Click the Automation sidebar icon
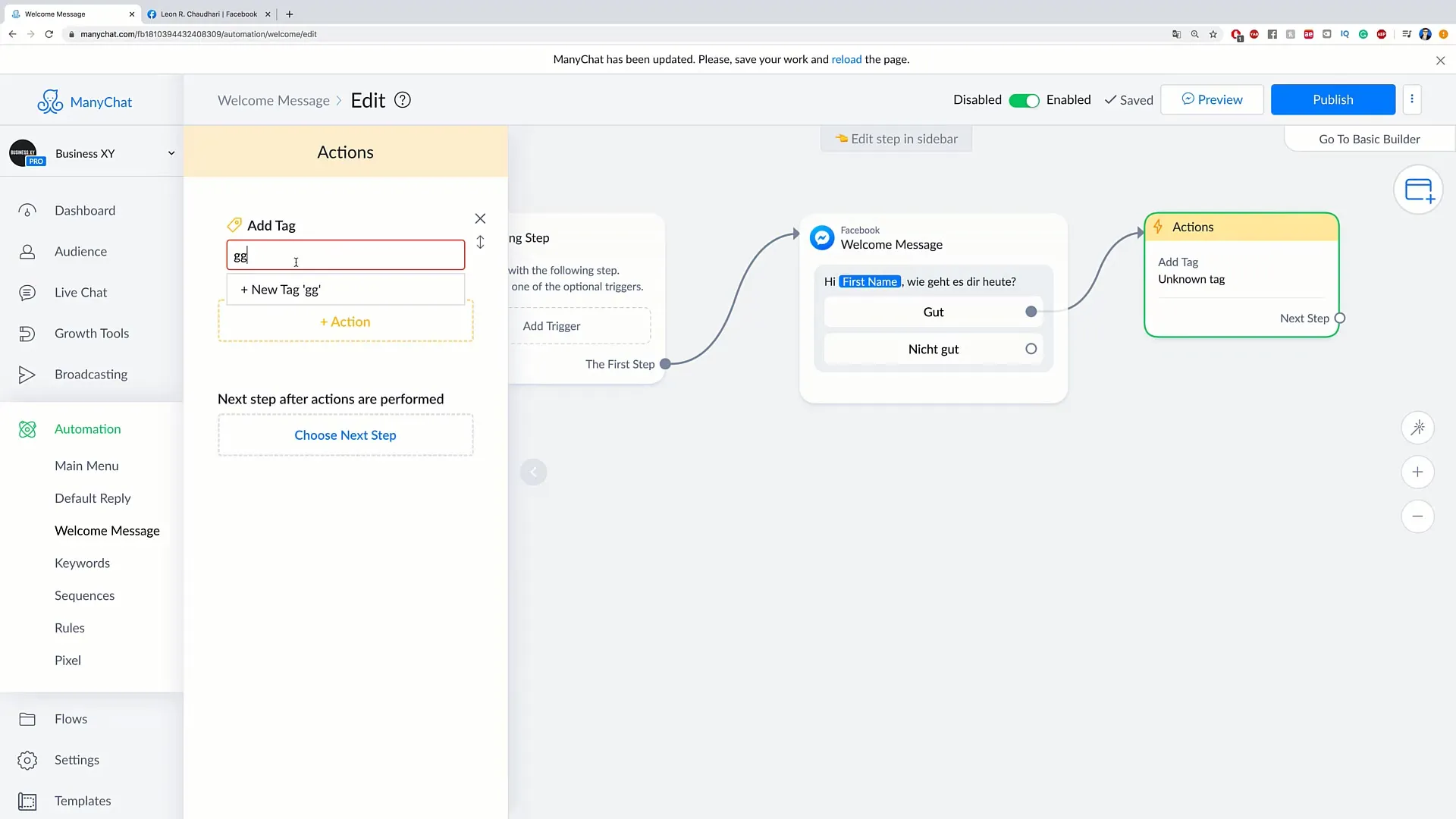1456x819 pixels. click(26, 428)
